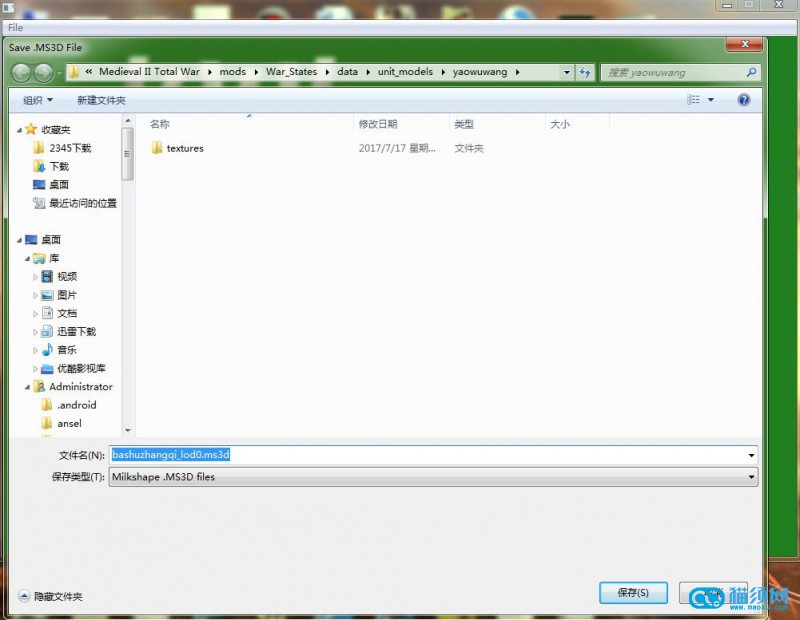Open 最近访问的位置 in favorites
The image size is (800, 620).
75,203
